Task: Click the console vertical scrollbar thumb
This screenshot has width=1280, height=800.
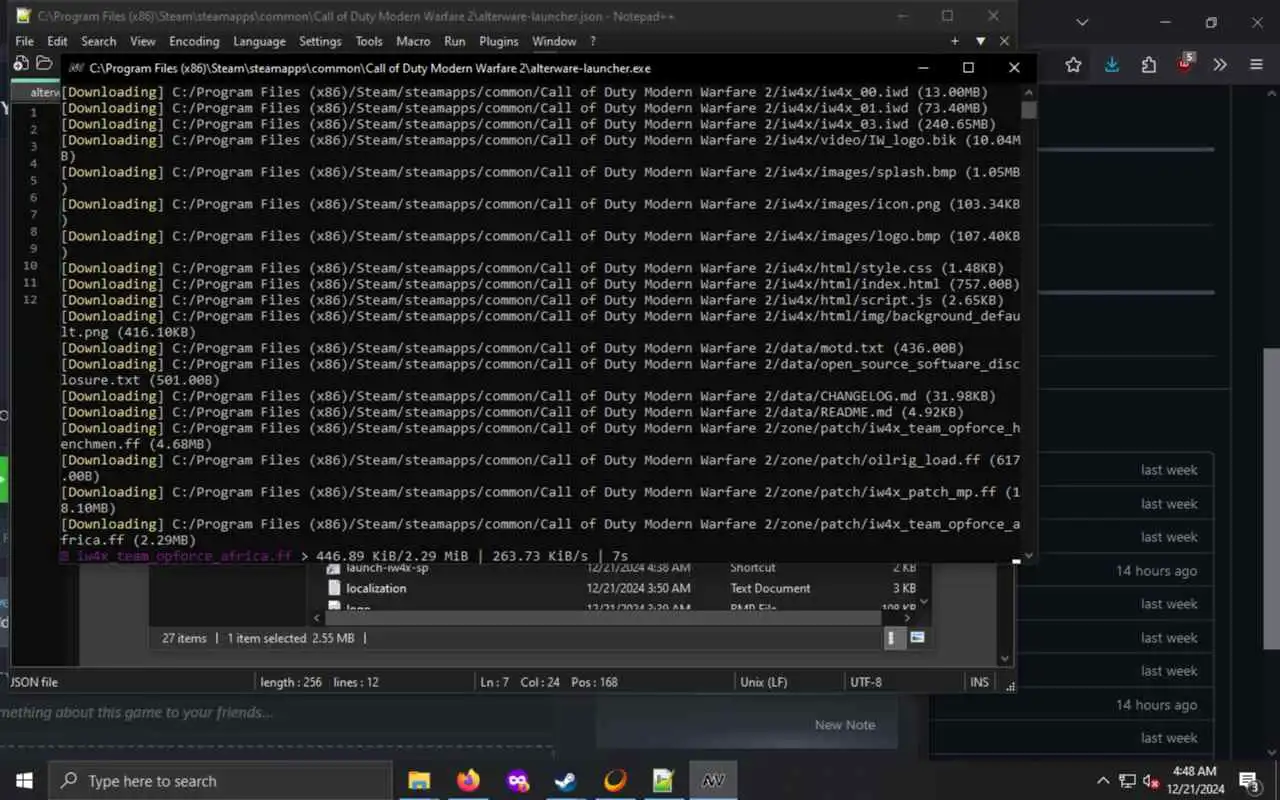Action: tap(1027, 109)
